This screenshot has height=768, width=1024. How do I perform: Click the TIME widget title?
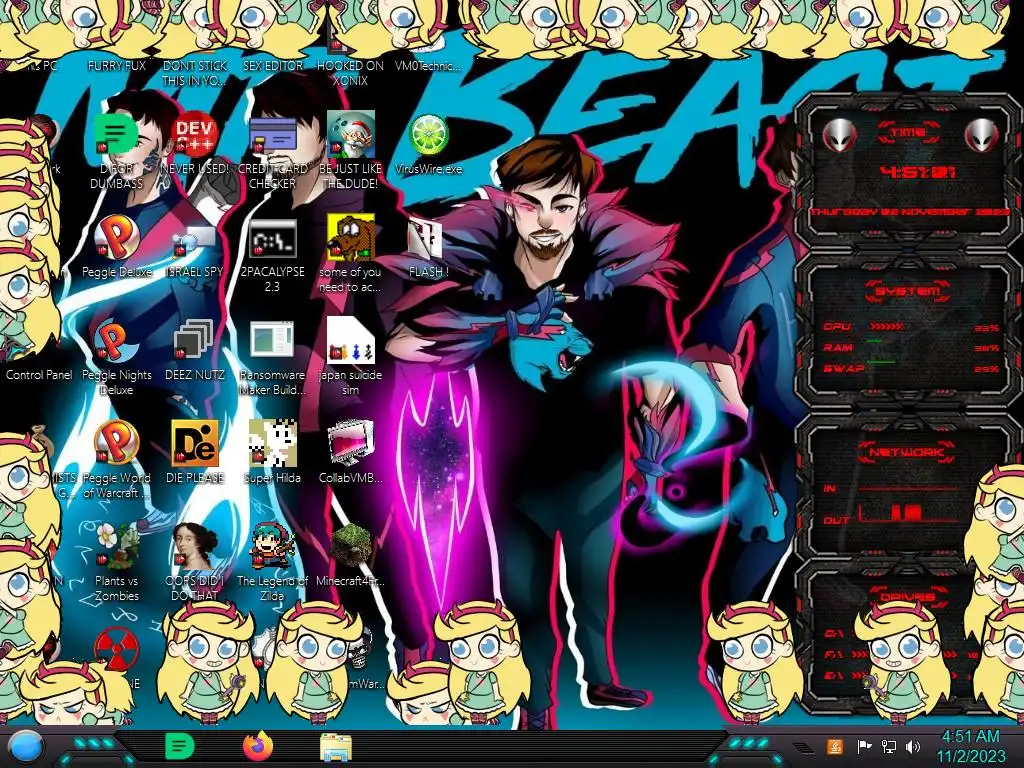click(x=908, y=132)
